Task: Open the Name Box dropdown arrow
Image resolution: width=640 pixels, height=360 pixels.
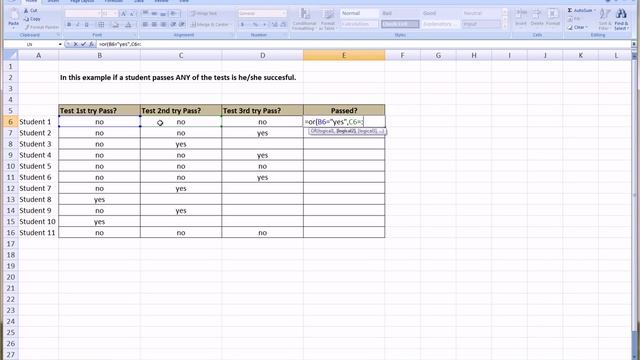Action: [x=60, y=44]
